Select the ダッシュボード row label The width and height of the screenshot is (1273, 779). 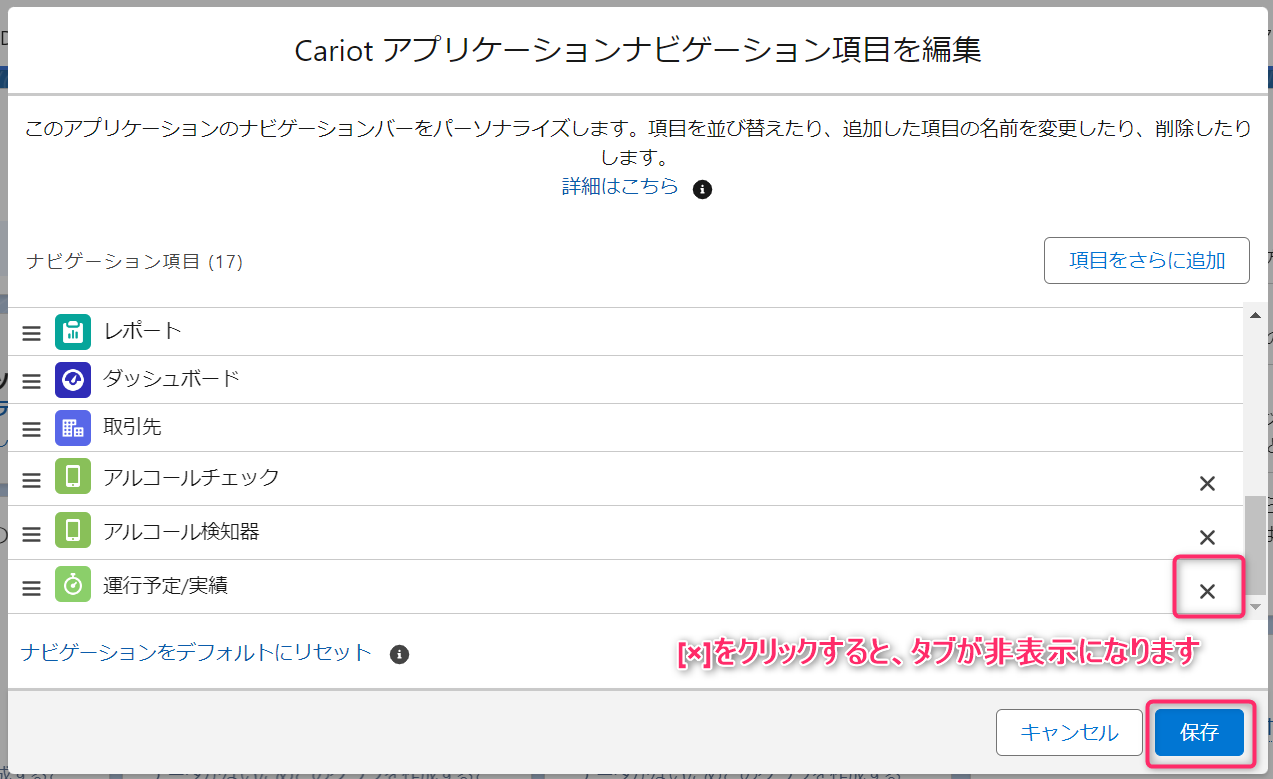point(171,378)
